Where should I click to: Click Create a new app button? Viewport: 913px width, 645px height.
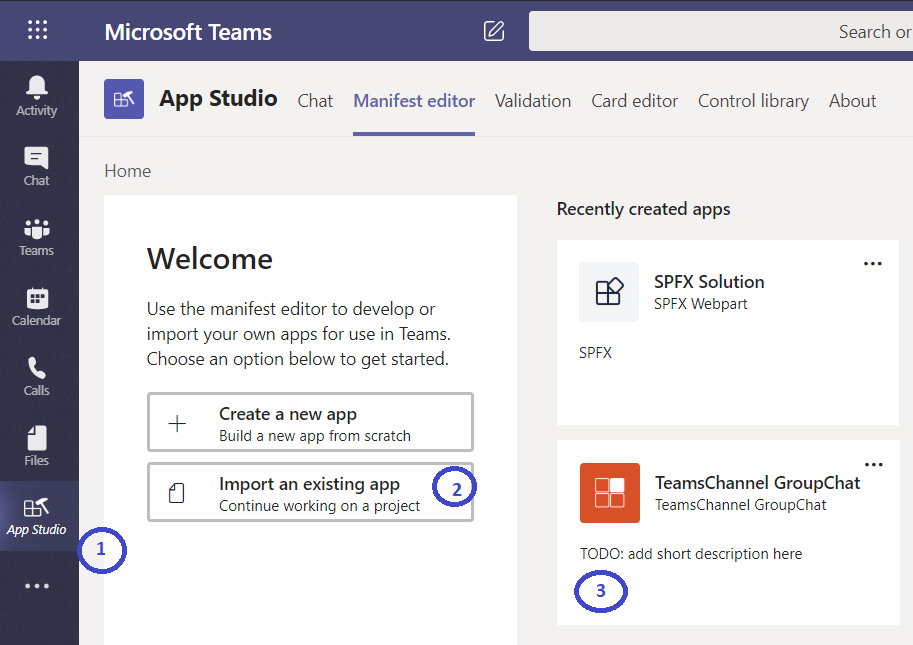click(310, 422)
